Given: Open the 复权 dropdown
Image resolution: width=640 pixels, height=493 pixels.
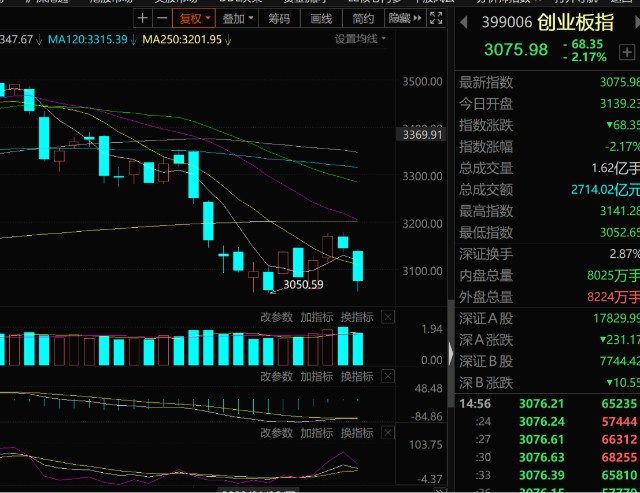Looking at the screenshot, I should [x=194, y=18].
